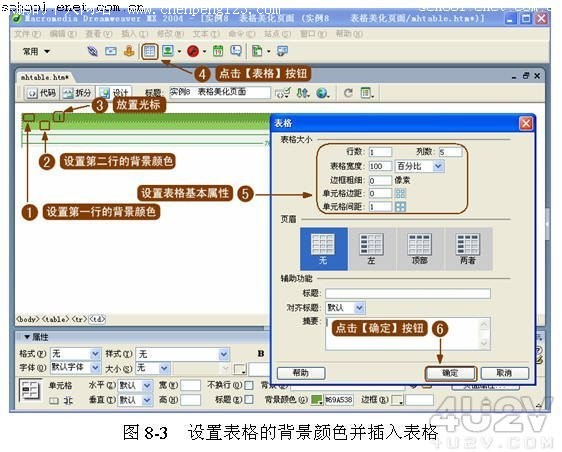
Task: Click the 取消 button in 表格 dialog
Action: click(504, 373)
